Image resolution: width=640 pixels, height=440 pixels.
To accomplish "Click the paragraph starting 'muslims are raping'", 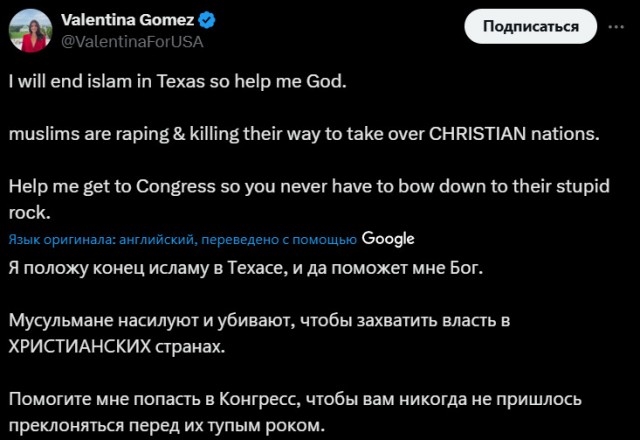I will tap(304, 134).
